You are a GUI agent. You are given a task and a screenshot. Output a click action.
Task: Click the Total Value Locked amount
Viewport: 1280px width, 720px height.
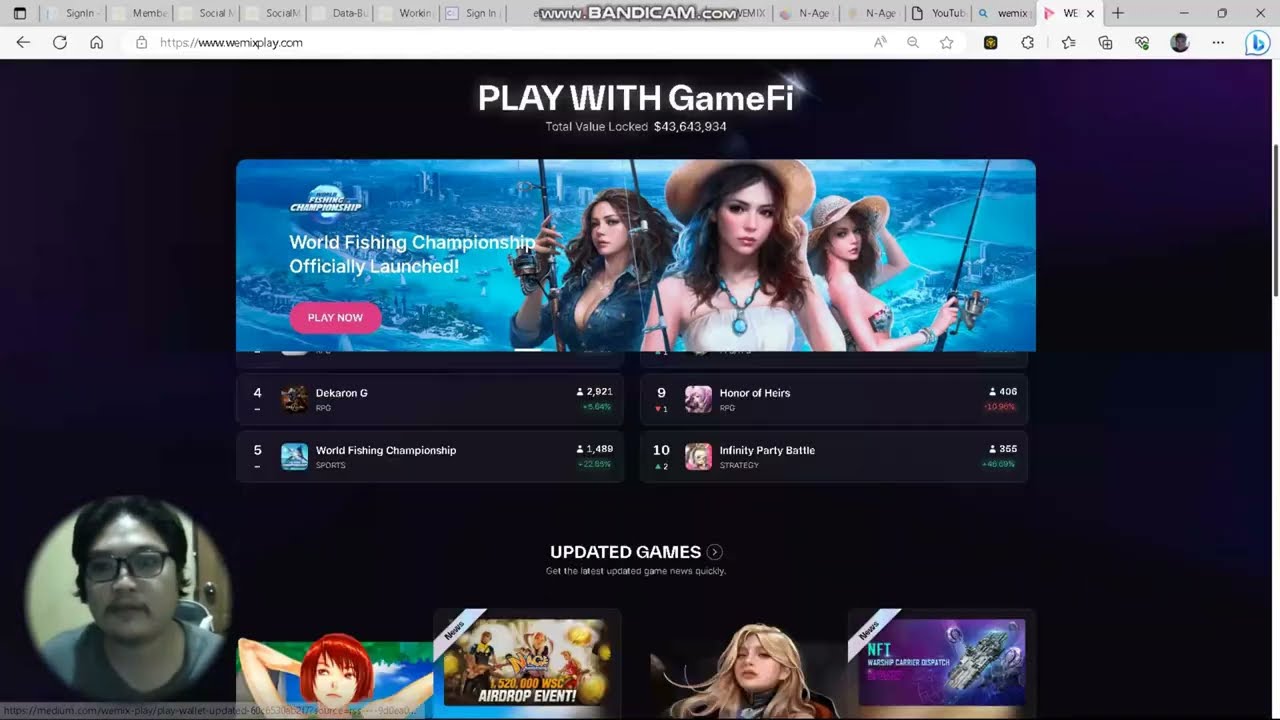[x=690, y=127]
